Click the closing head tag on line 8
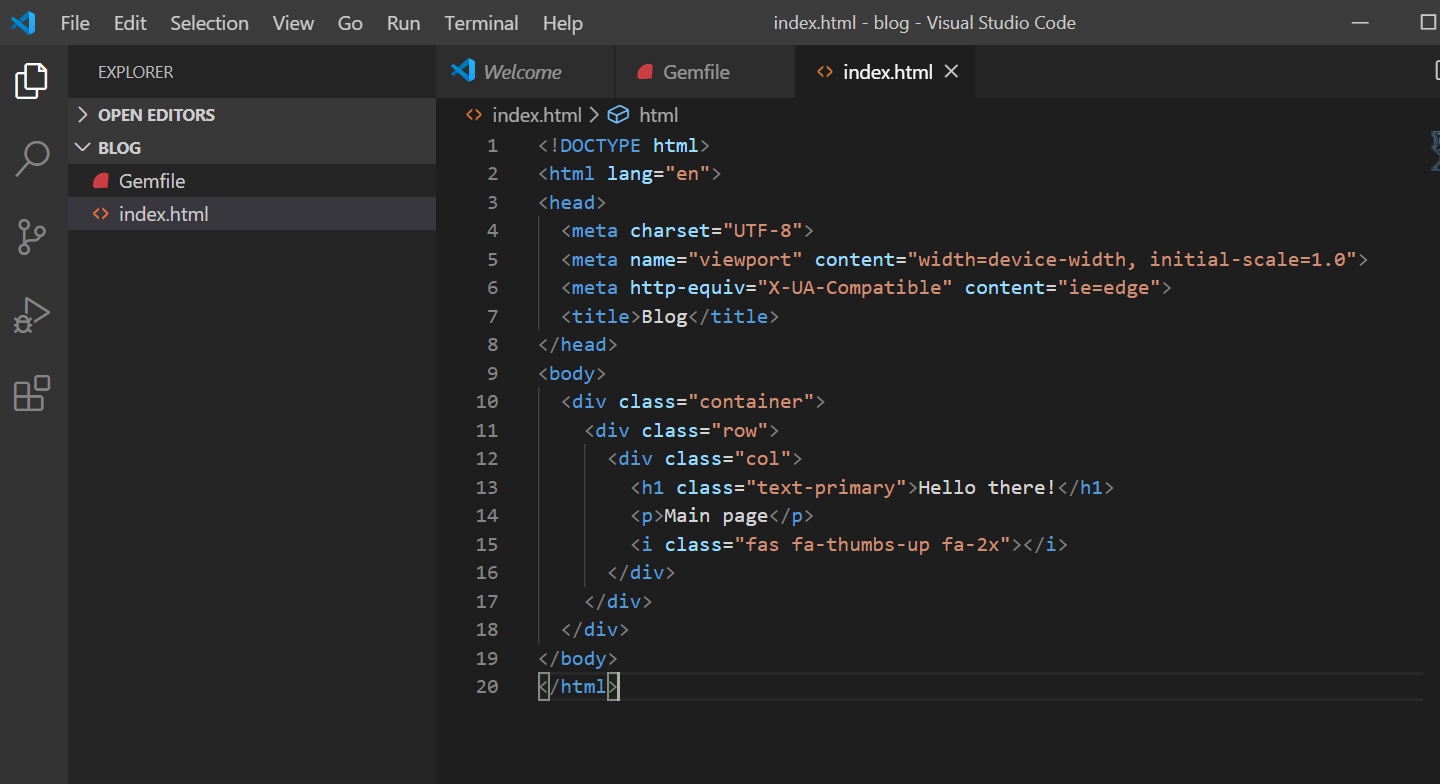This screenshot has width=1440, height=784. point(578,345)
